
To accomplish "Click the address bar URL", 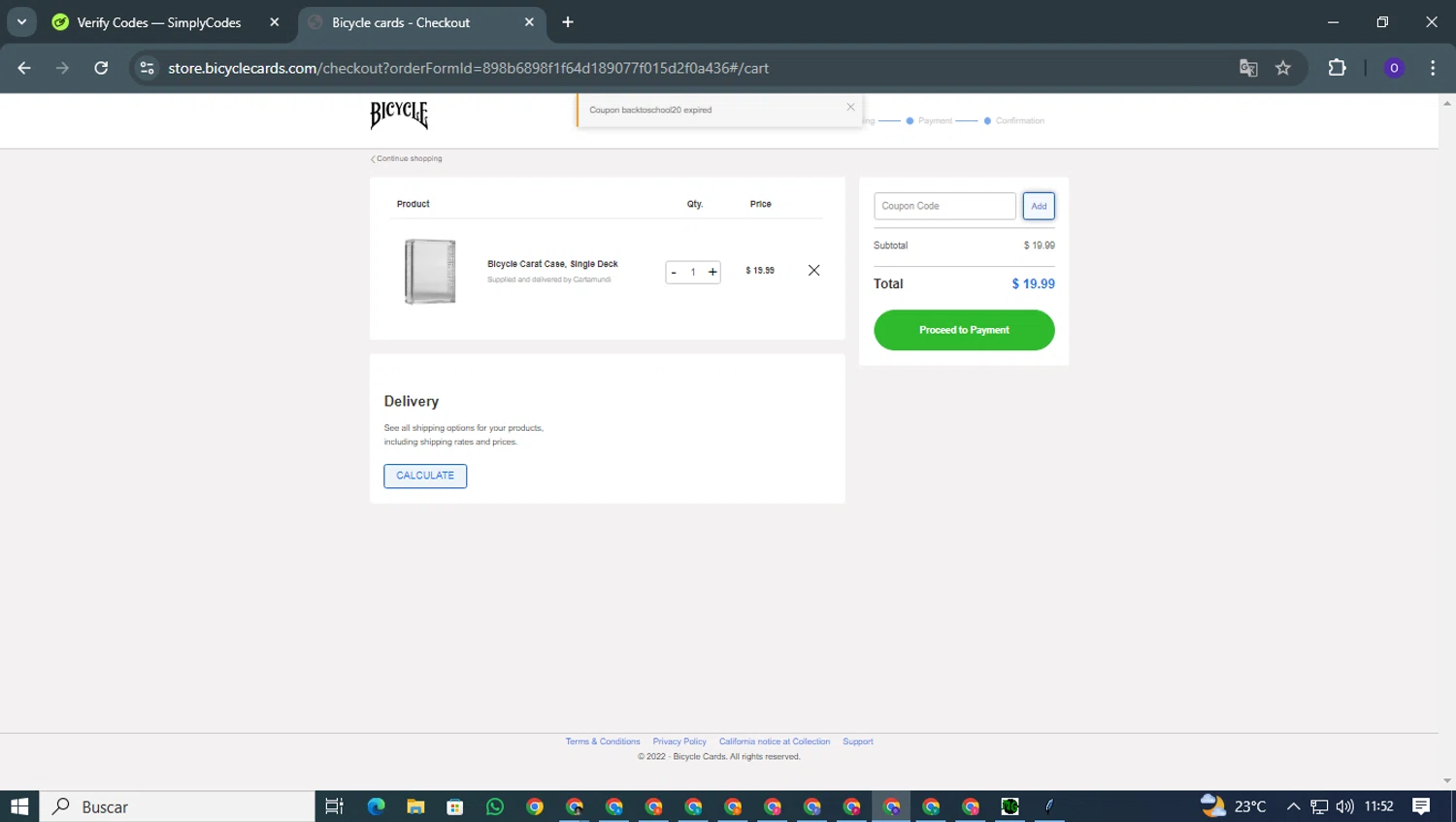I will point(468,68).
